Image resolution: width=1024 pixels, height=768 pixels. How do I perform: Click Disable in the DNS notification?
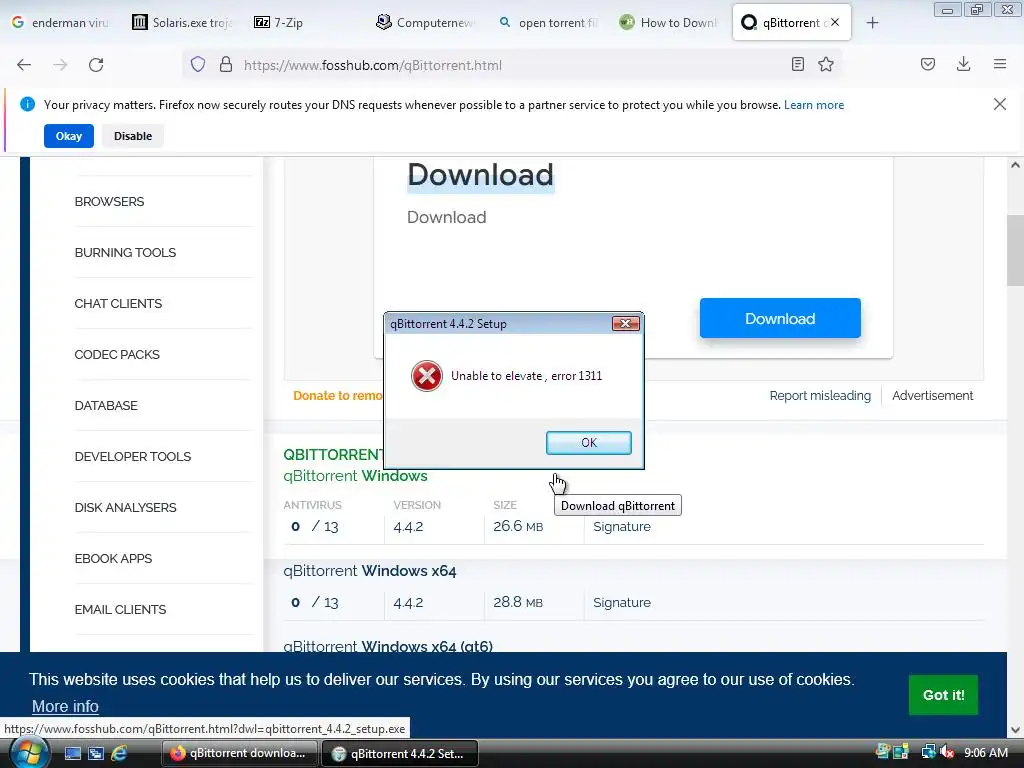133,136
